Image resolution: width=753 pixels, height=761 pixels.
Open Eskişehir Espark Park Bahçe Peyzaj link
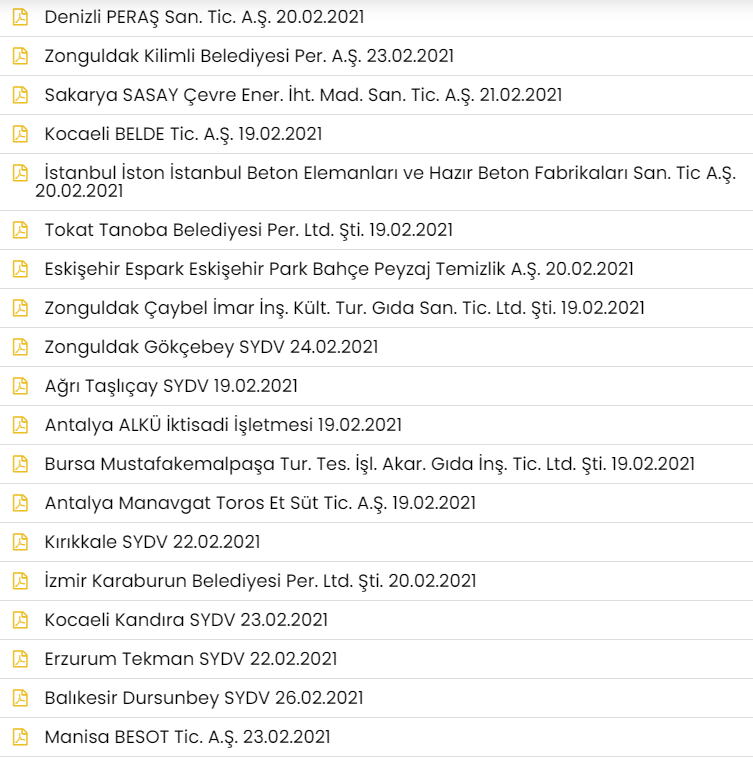pos(339,269)
